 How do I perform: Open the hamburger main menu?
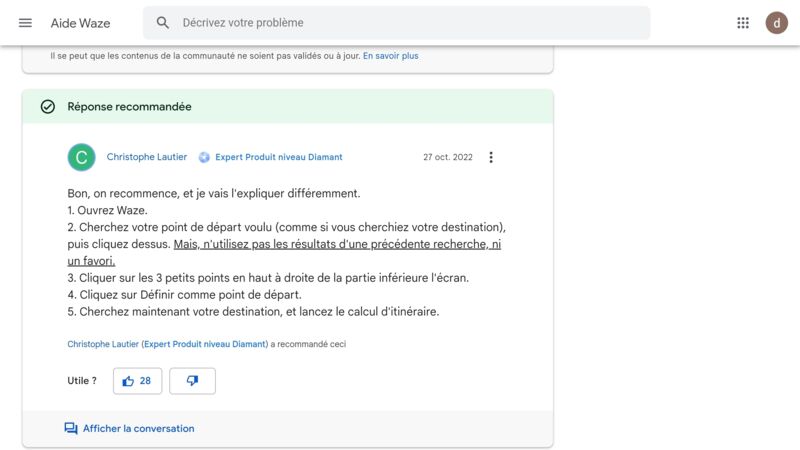[25, 23]
